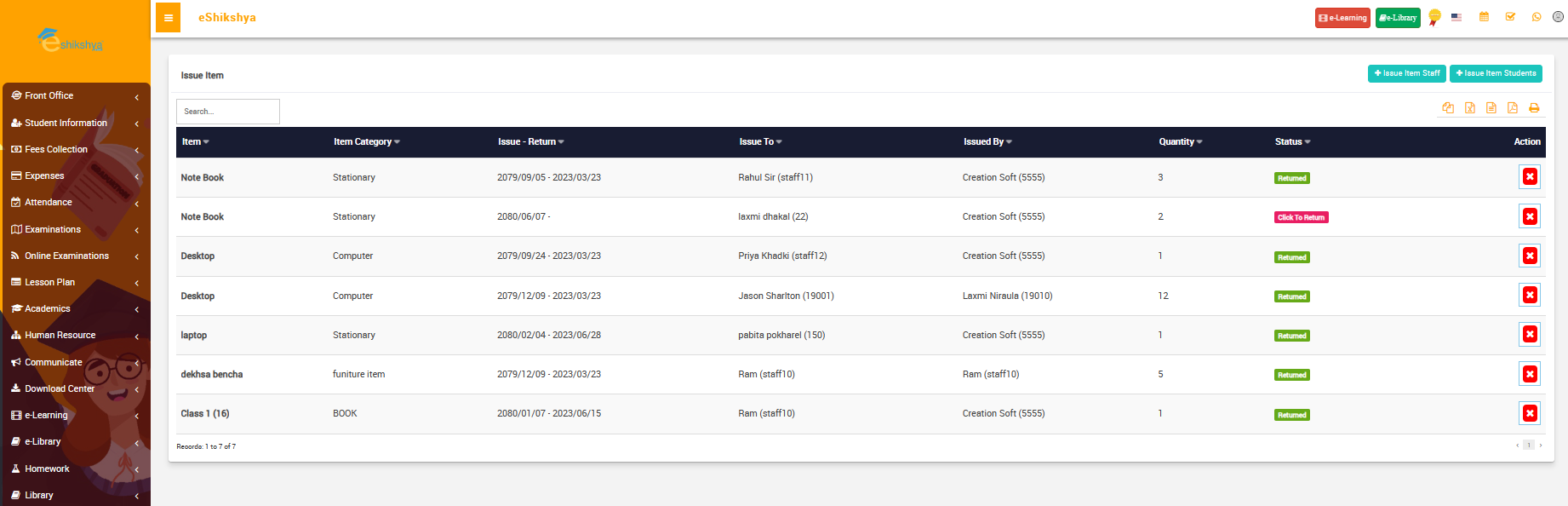Export the table to Excel
1568x506 pixels.
pos(1470,108)
